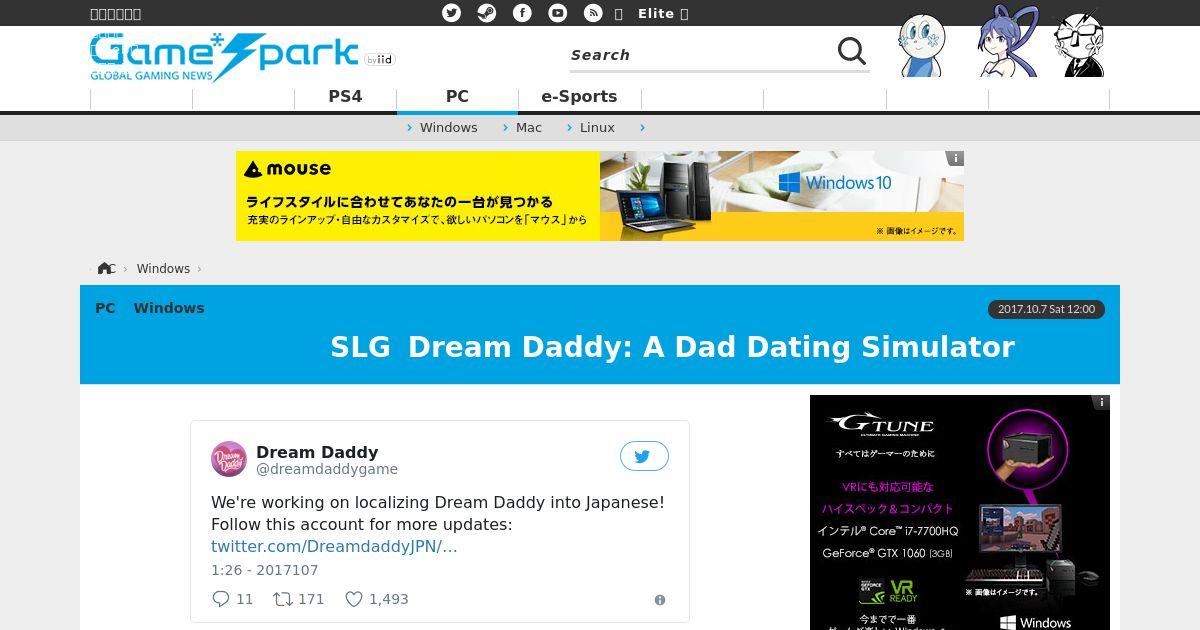This screenshot has height=630, width=1200.
Task: Click the @dreamdaddygame handle
Action: (x=327, y=470)
